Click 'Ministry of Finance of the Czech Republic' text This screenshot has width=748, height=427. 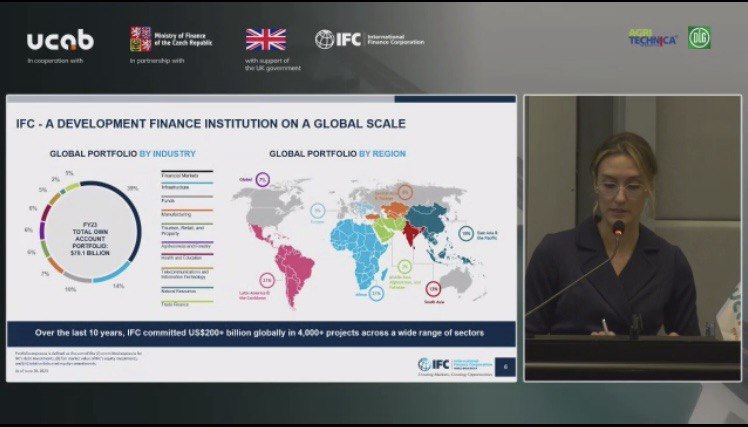click(183, 39)
